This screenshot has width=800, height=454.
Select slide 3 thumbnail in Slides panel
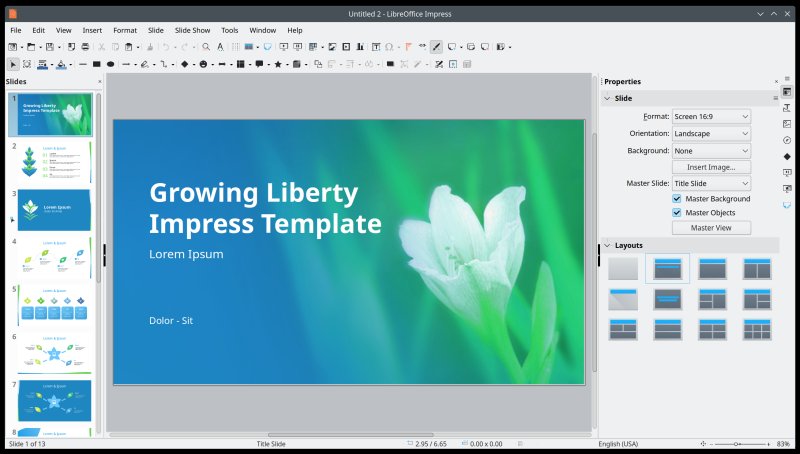54,210
